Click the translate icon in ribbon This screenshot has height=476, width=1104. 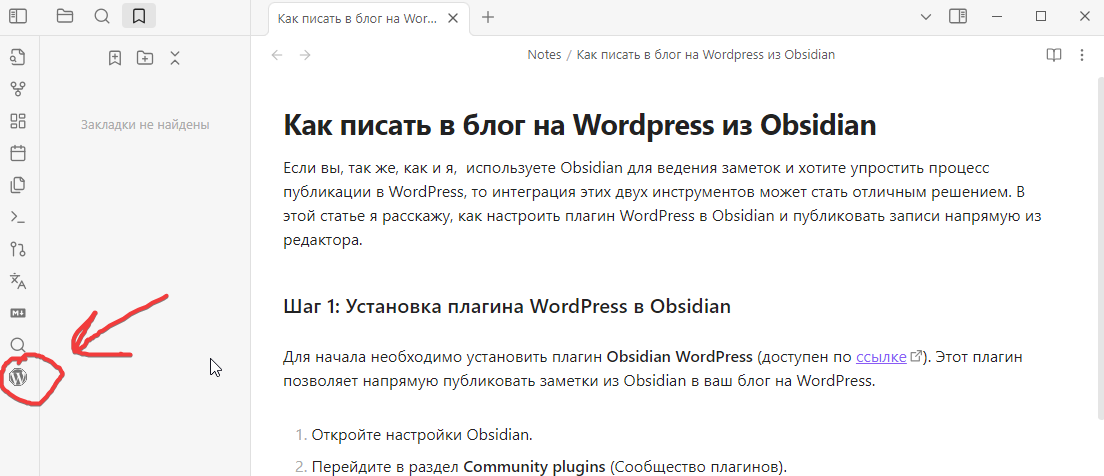coord(18,281)
